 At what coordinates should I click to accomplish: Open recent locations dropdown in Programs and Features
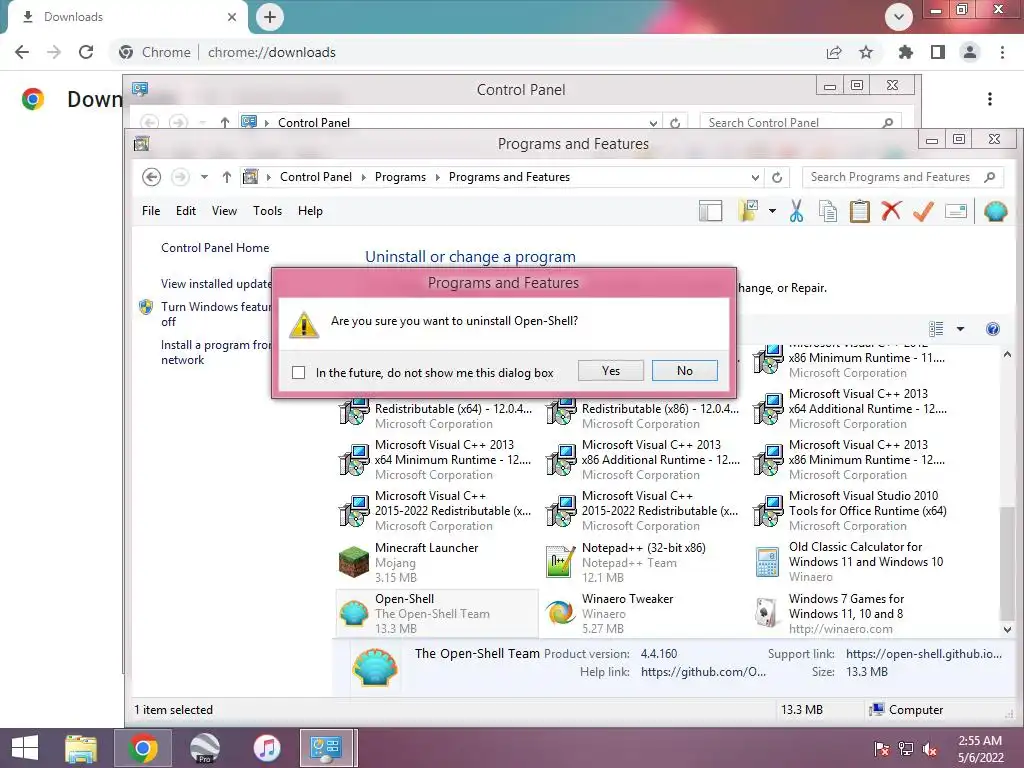[x=204, y=177]
